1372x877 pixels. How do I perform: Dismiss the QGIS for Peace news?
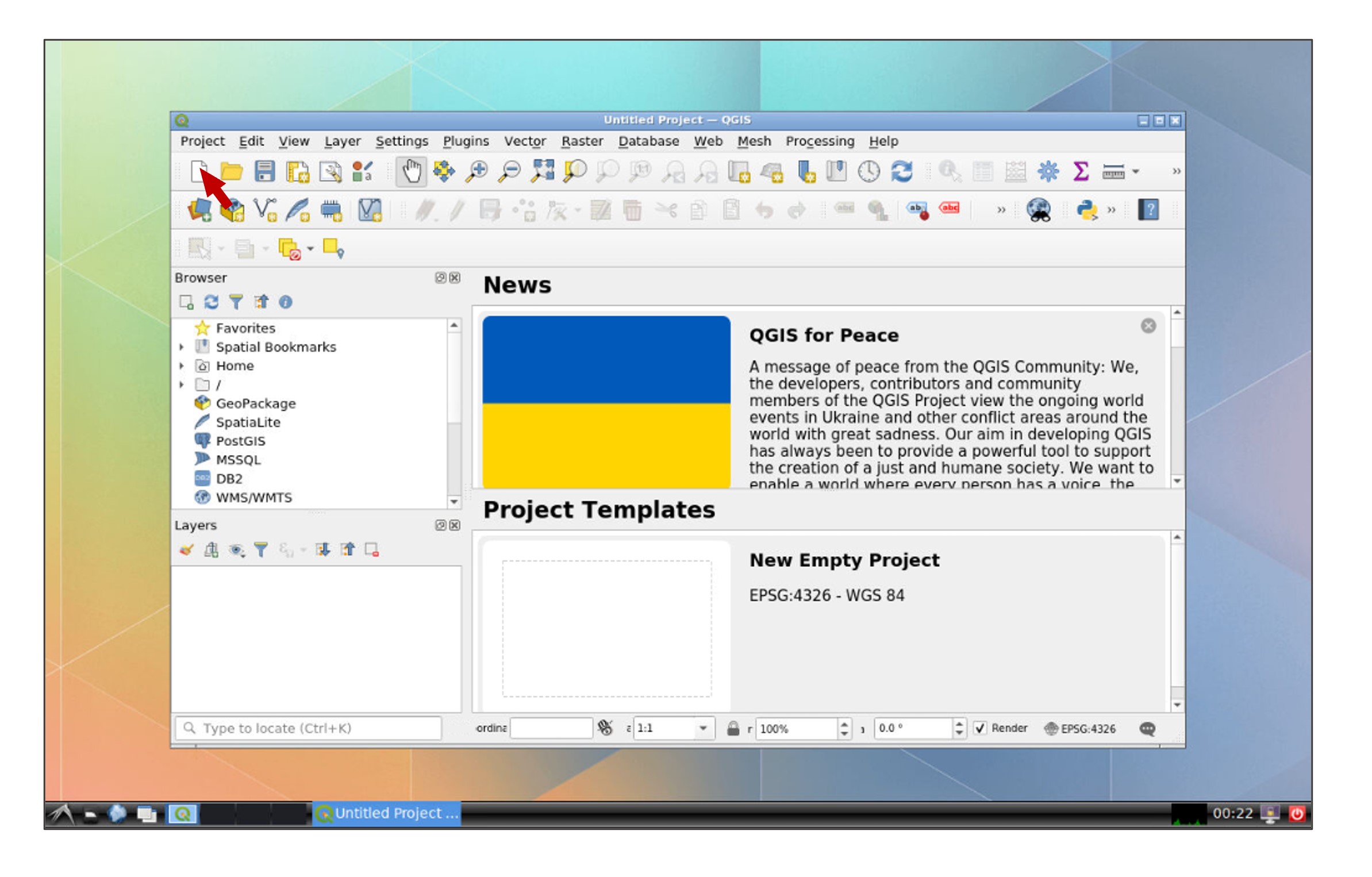[x=1148, y=326]
